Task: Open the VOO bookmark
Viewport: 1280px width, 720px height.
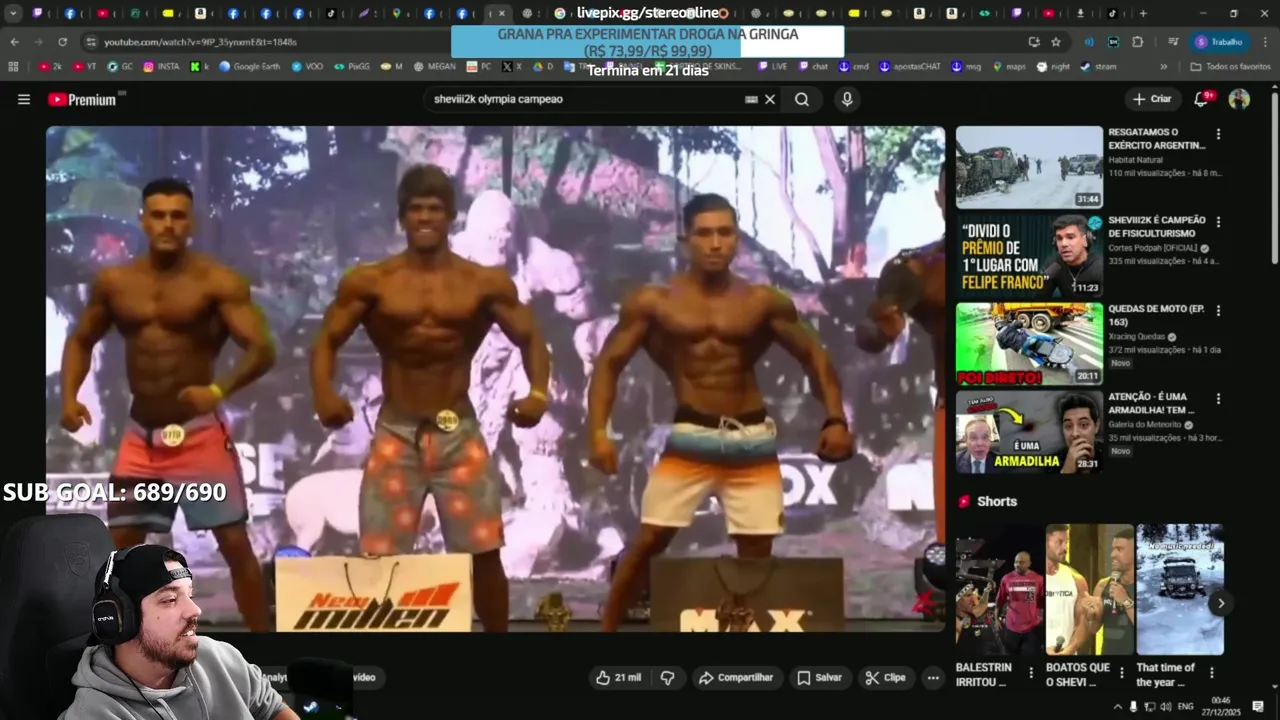Action: point(307,66)
